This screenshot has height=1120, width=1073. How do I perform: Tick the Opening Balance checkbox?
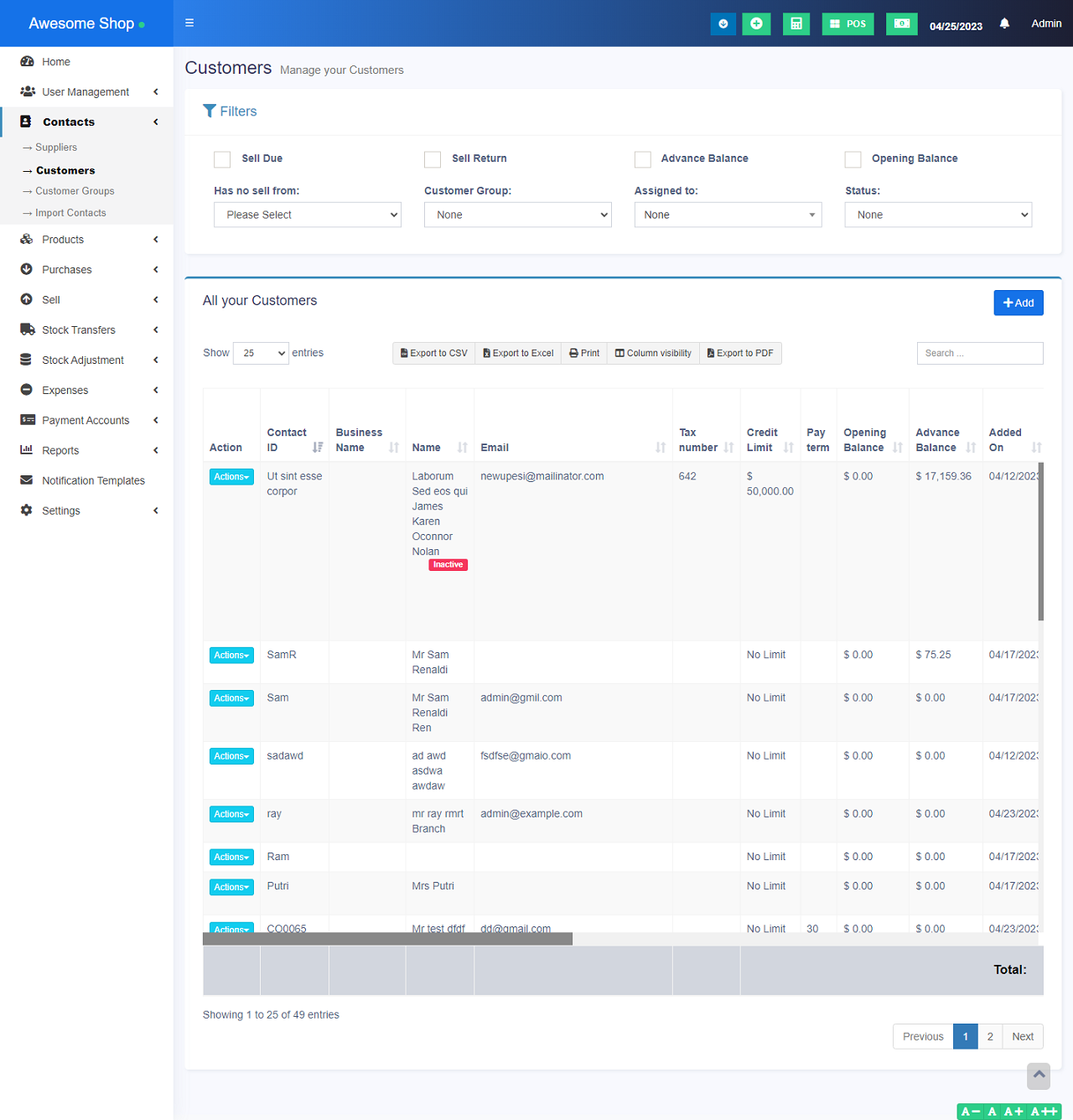[x=853, y=159]
